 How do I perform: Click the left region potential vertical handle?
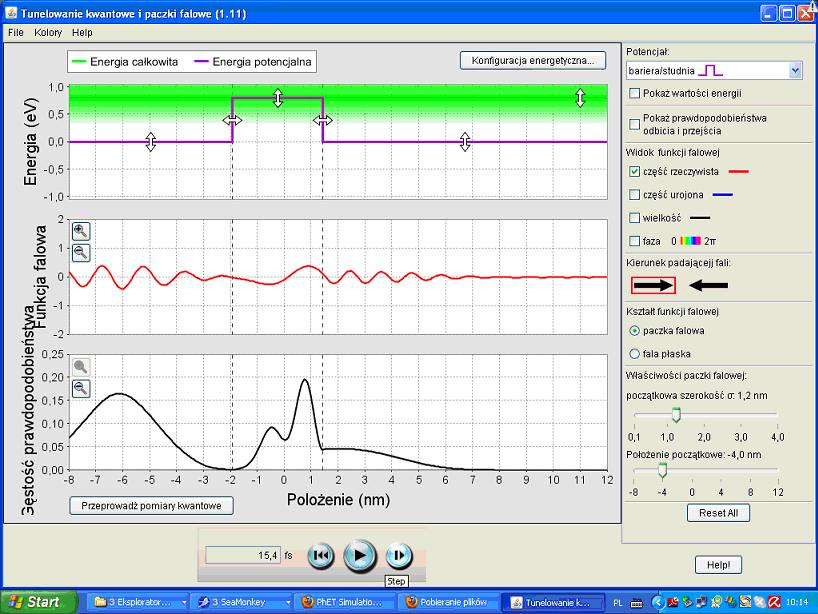[x=151, y=141]
